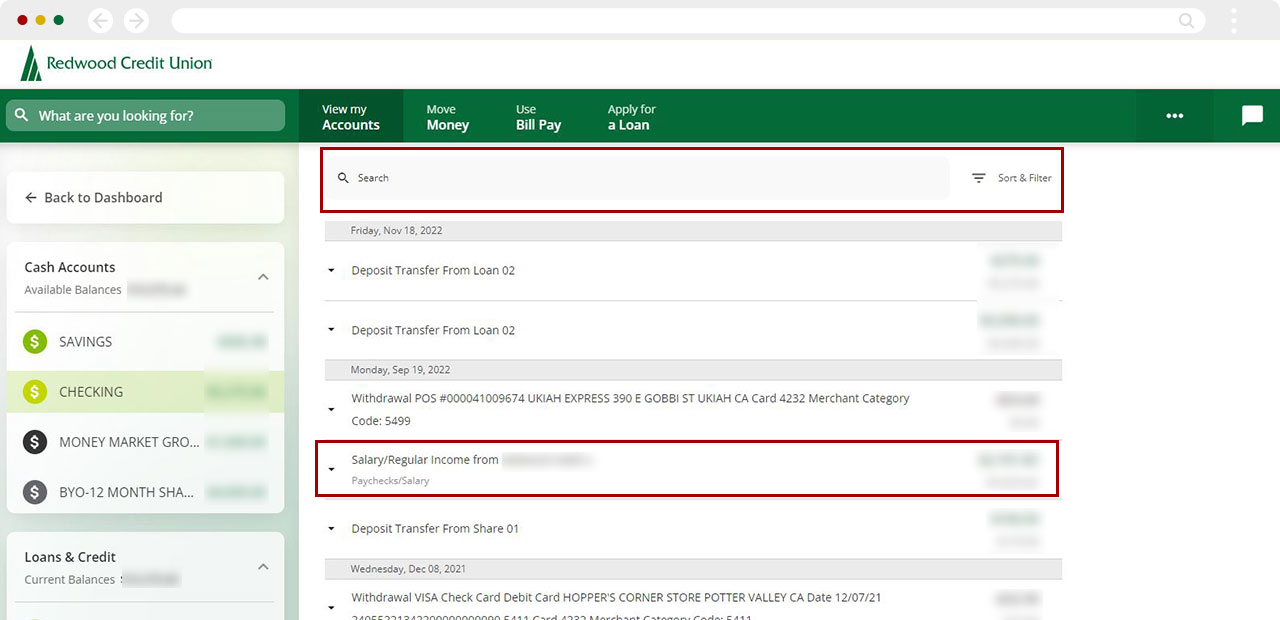Click the 'Monday, Sep 19, 2022' date header
The width and height of the screenshot is (1280, 620).
coord(400,370)
